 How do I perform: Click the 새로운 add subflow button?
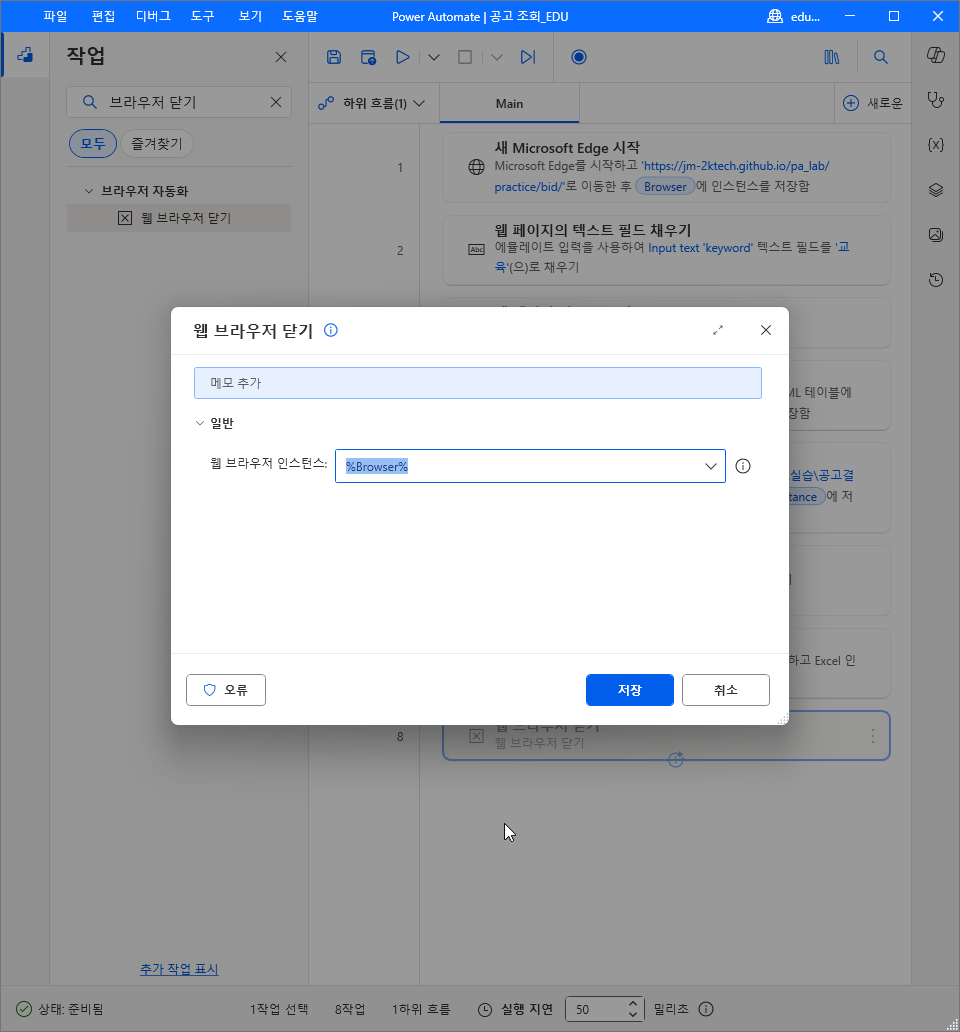[872, 103]
